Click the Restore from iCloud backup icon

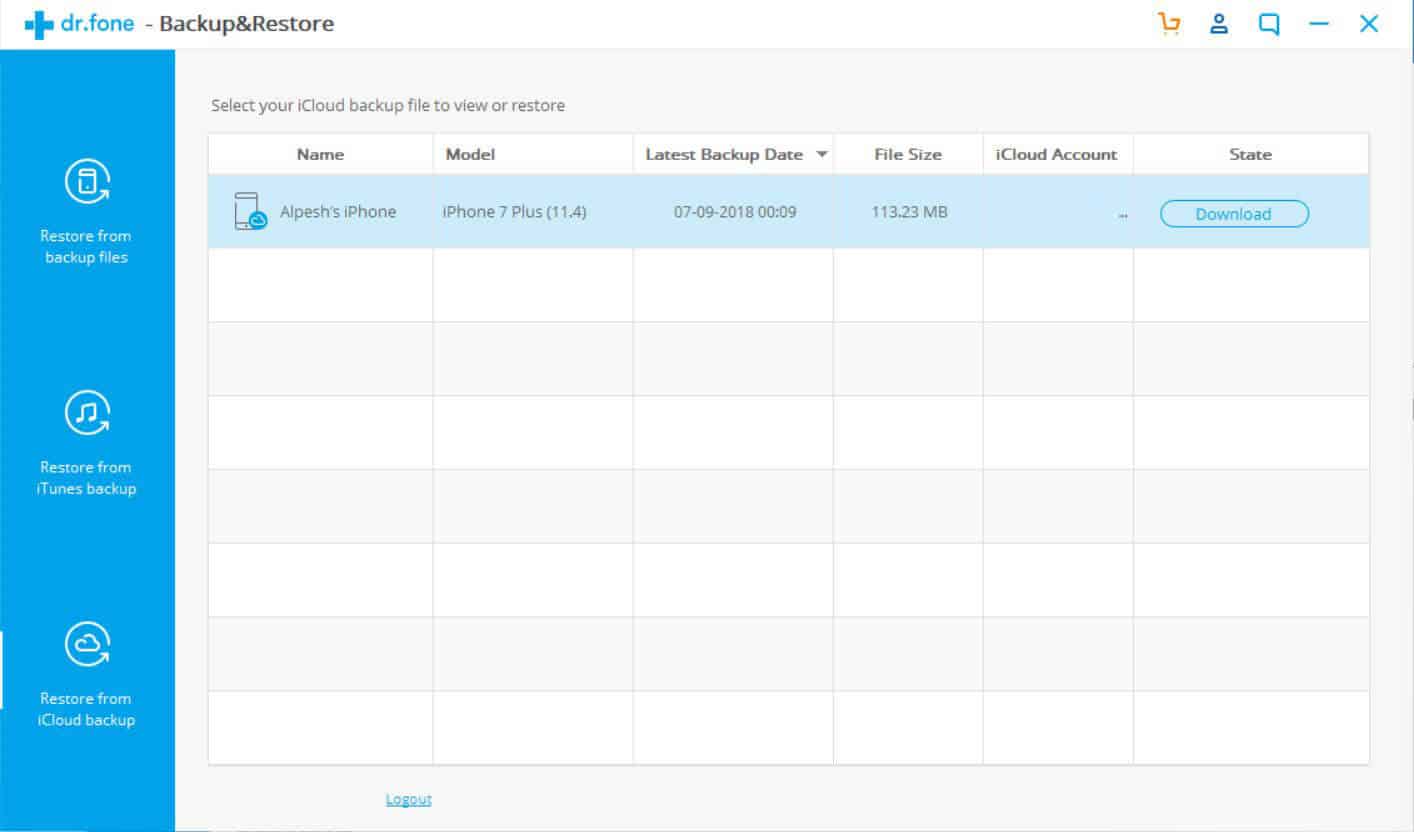[x=87, y=644]
